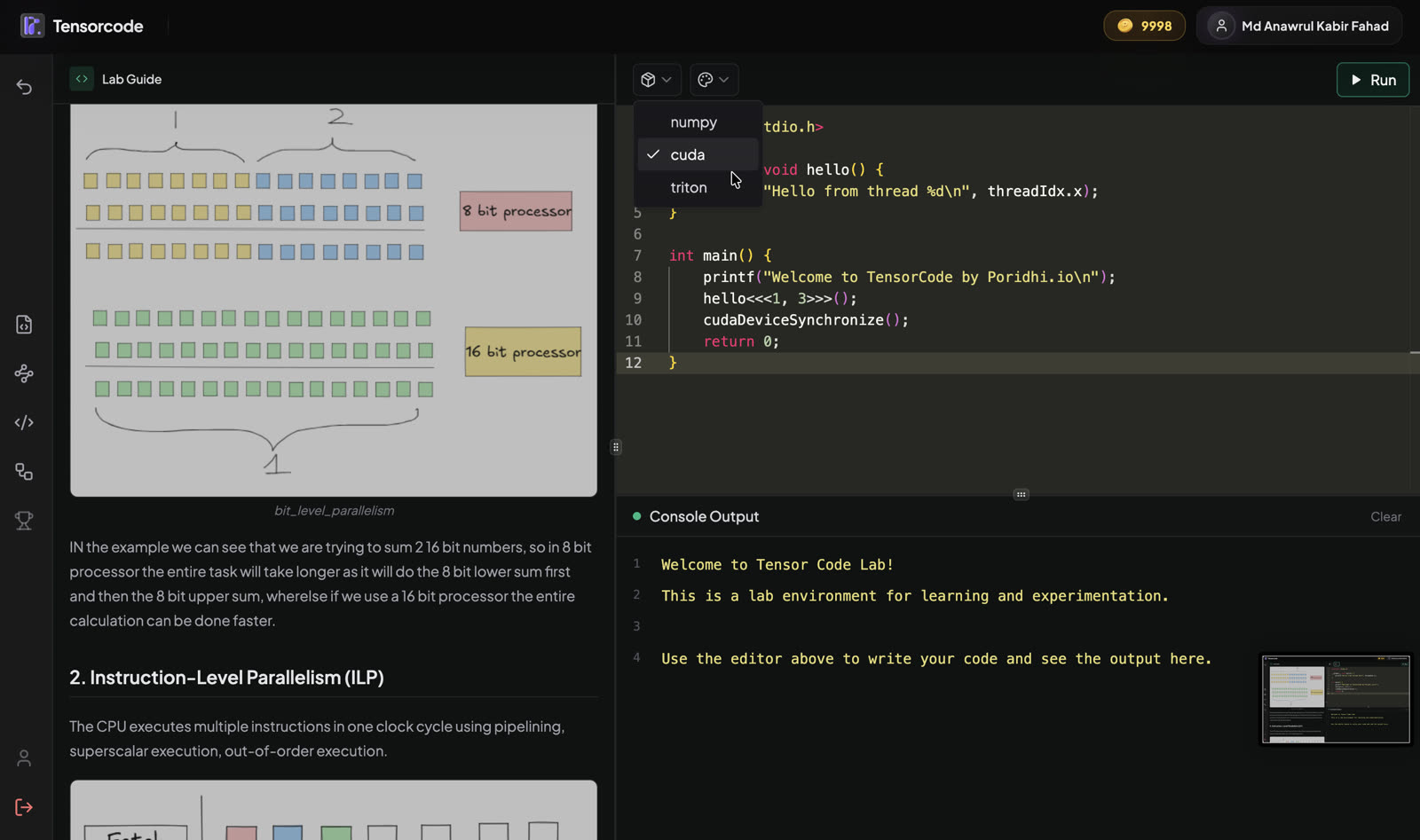Click the bit_level_parallelism diagram image

[334, 300]
